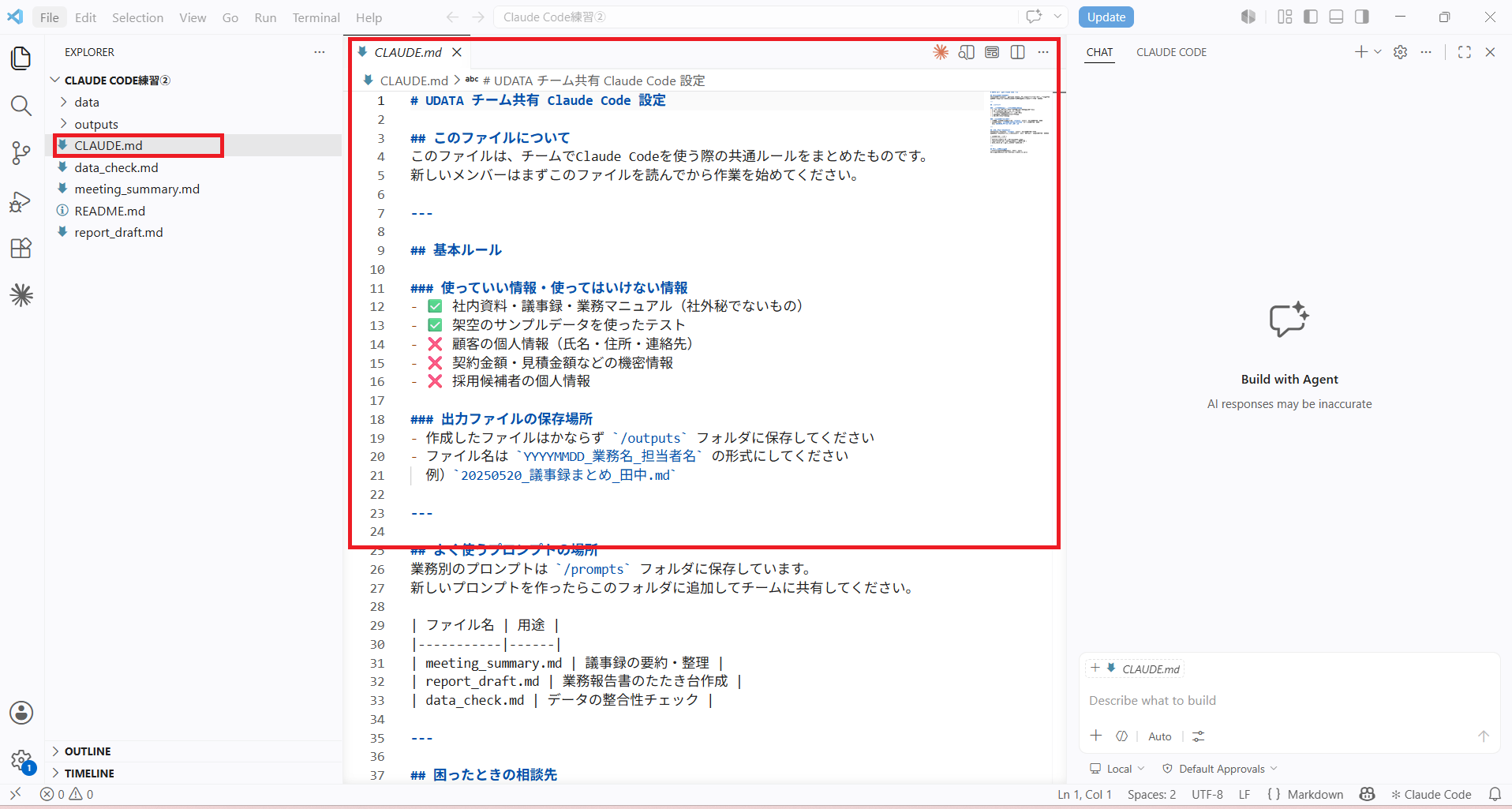Click the chat icon in title bar
The width and height of the screenshot is (1512, 809).
pyautogui.click(x=1034, y=17)
